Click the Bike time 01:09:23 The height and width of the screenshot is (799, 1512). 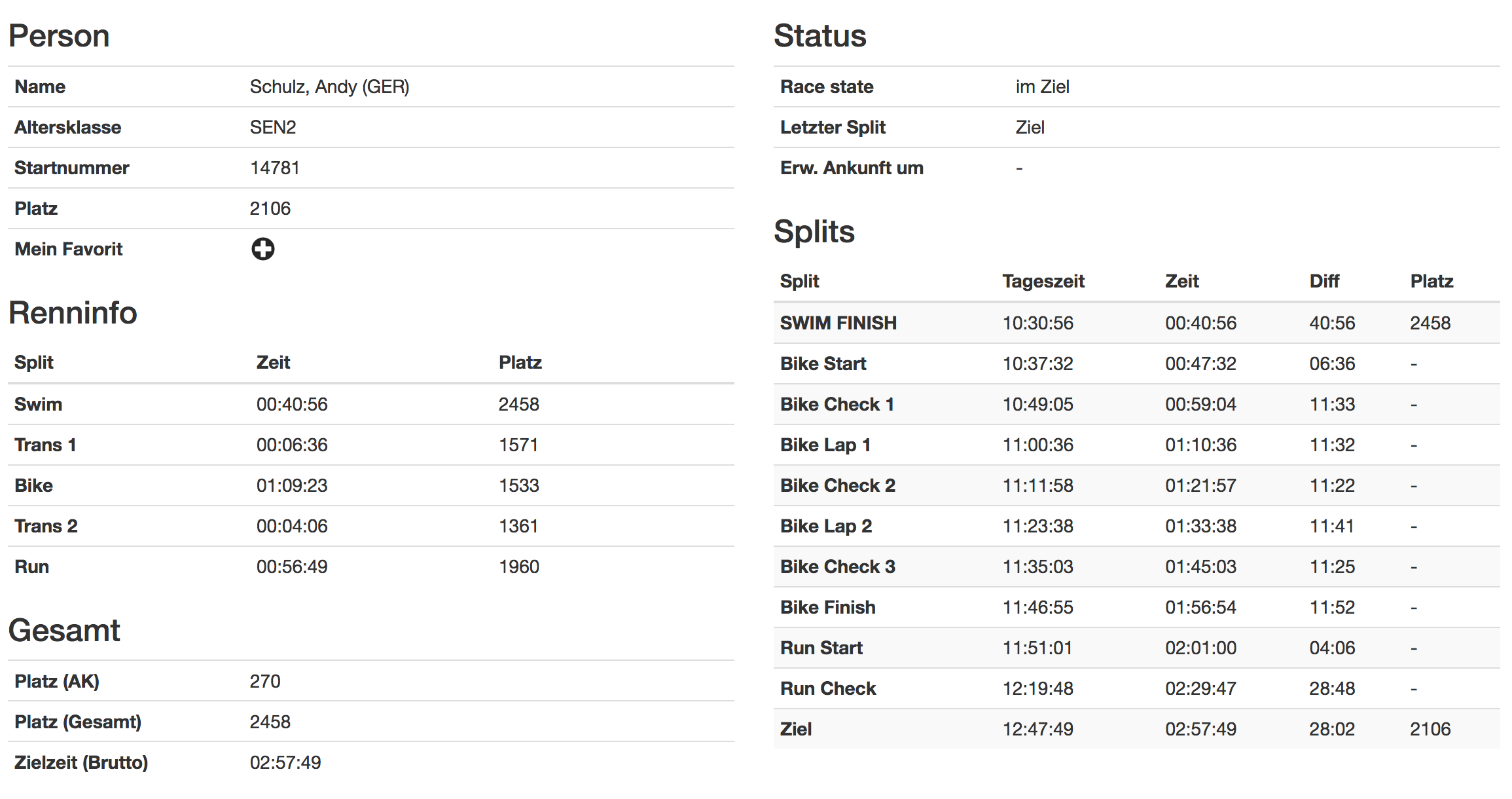(292, 485)
